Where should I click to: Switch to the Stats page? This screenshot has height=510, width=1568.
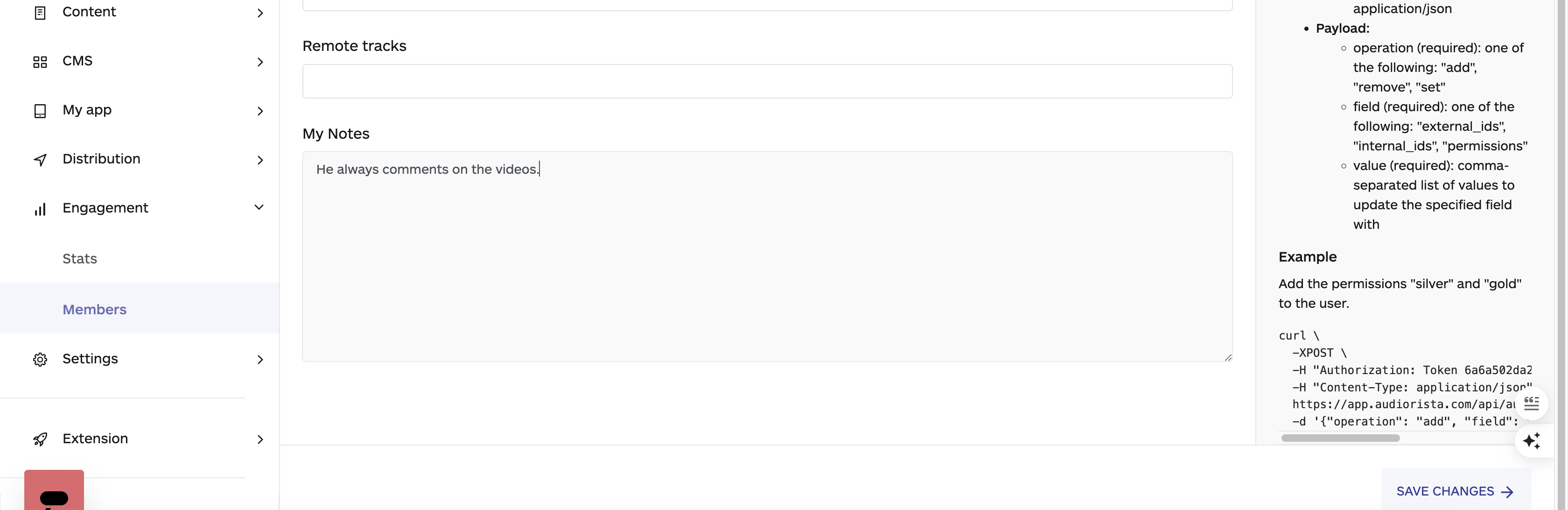(80, 258)
